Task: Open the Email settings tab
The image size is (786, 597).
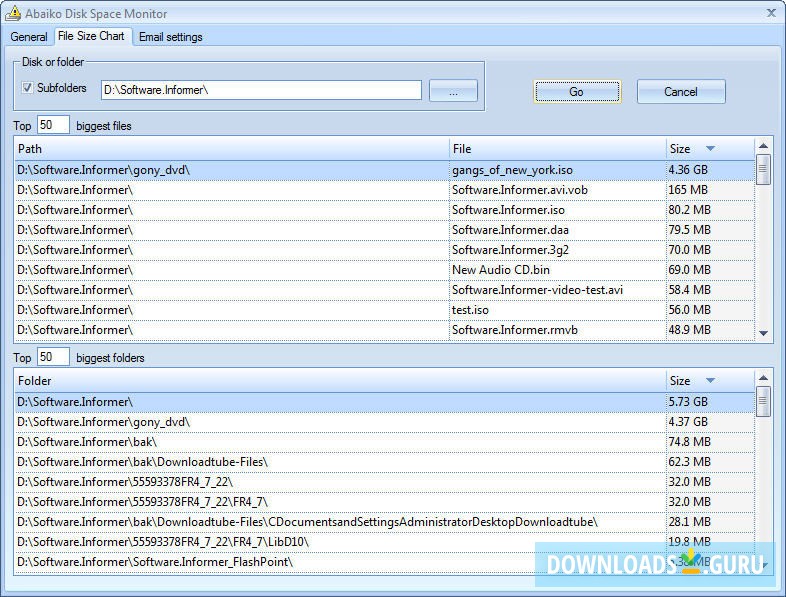Action: click(170, 37)
